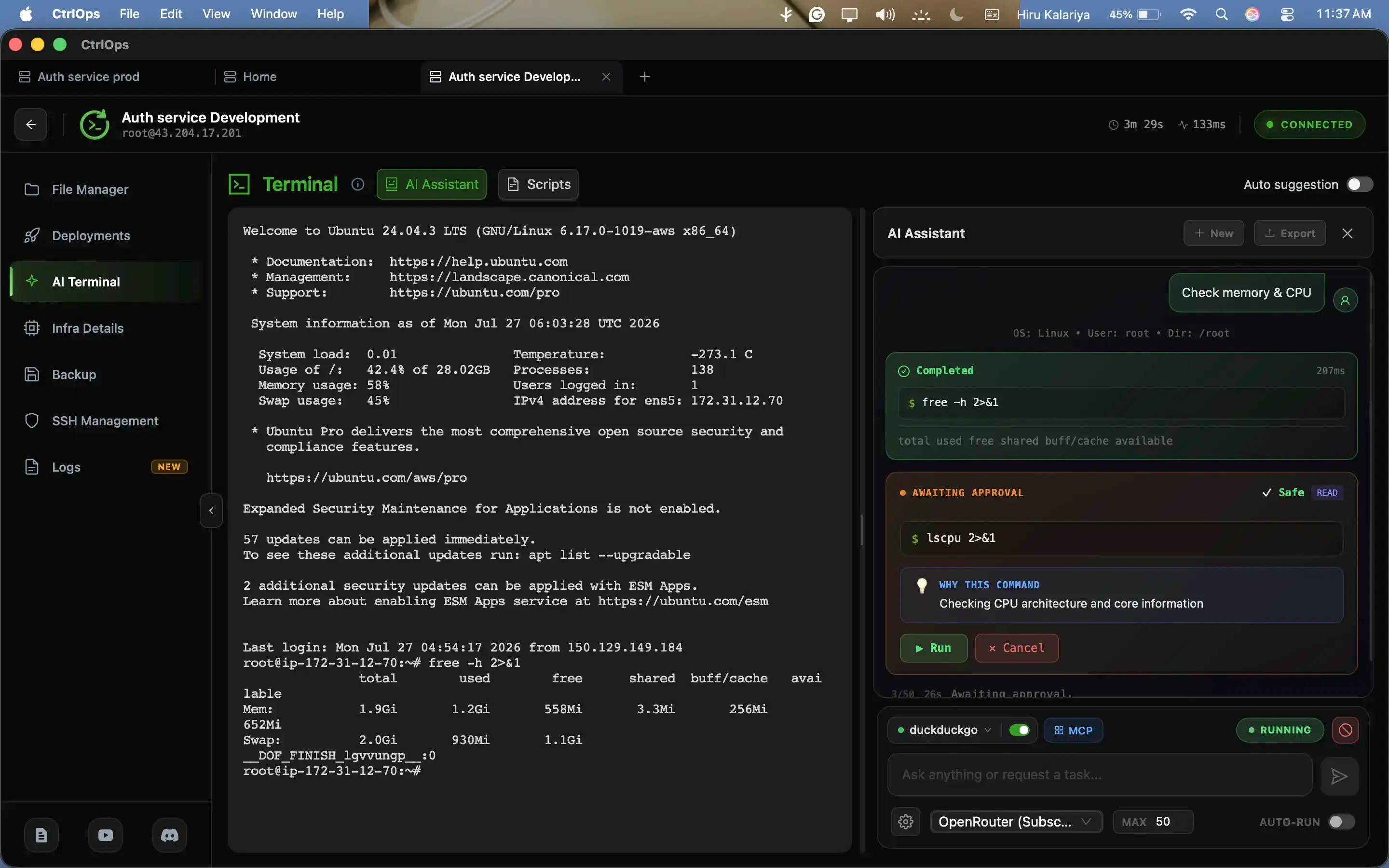Cancel the lscpu command approval

[x=1017, y=648]
